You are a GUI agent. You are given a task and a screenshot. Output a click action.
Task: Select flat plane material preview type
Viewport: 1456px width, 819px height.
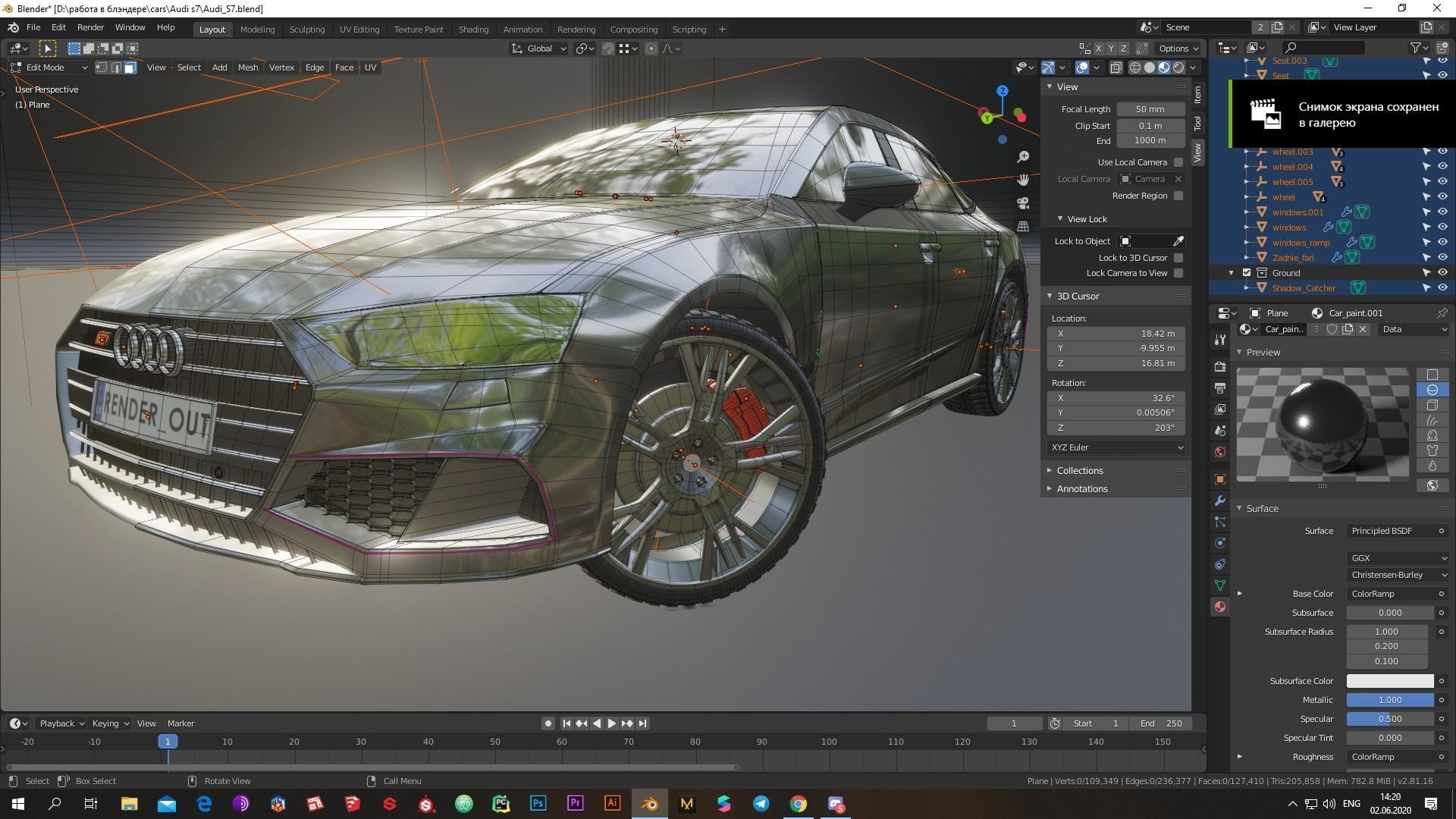pyautogui.click(x=1432, y=375)
